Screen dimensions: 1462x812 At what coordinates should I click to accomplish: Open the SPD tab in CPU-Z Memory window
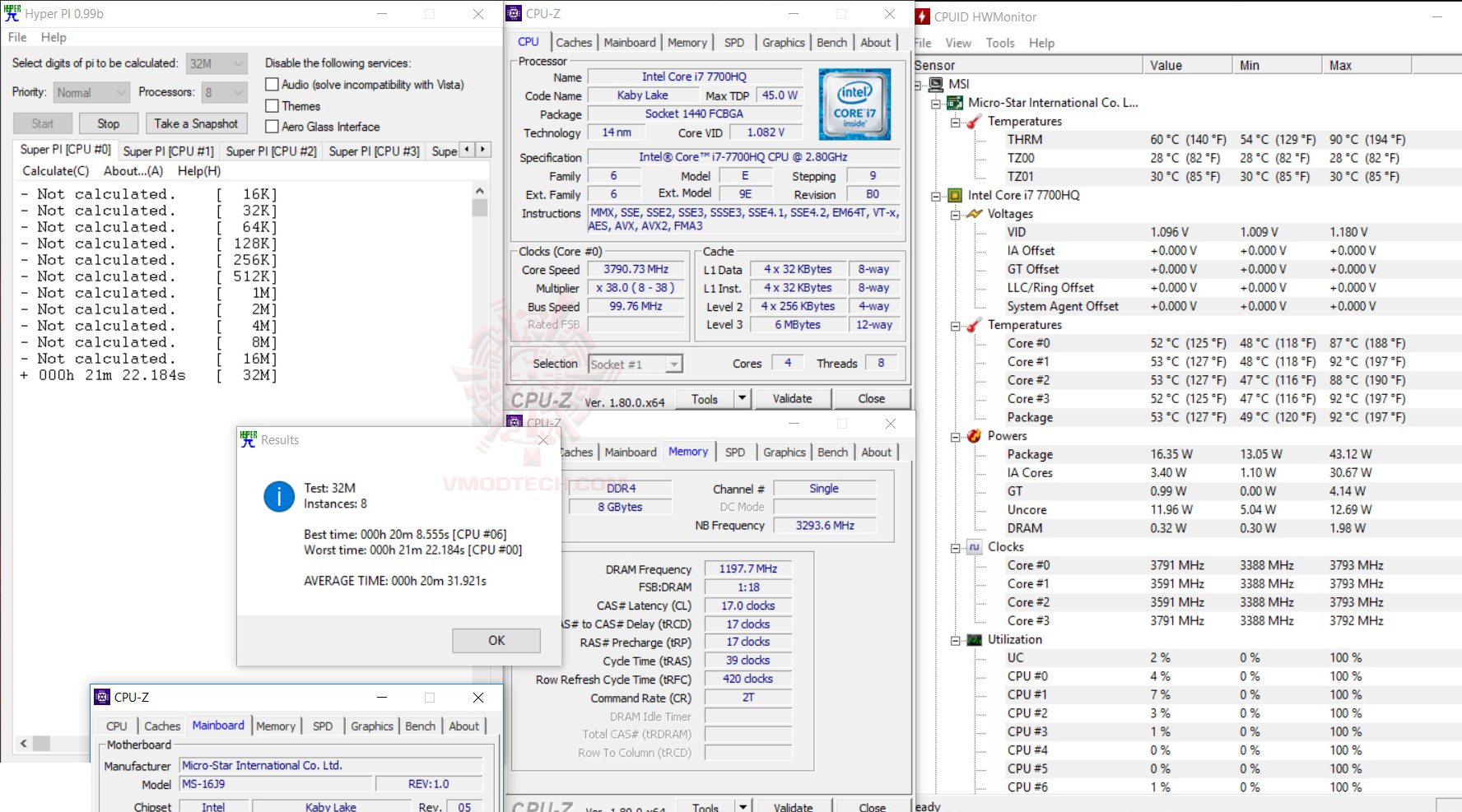point(735,452)
